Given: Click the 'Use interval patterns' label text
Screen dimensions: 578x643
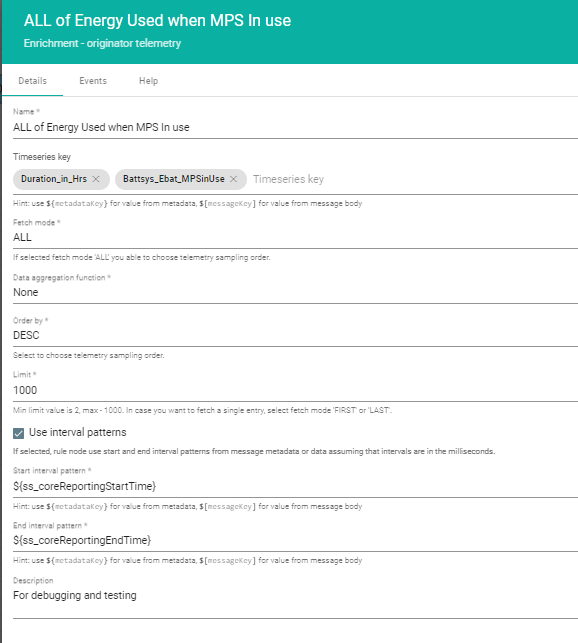Looking at the screenshot, I should click(78, 433).
